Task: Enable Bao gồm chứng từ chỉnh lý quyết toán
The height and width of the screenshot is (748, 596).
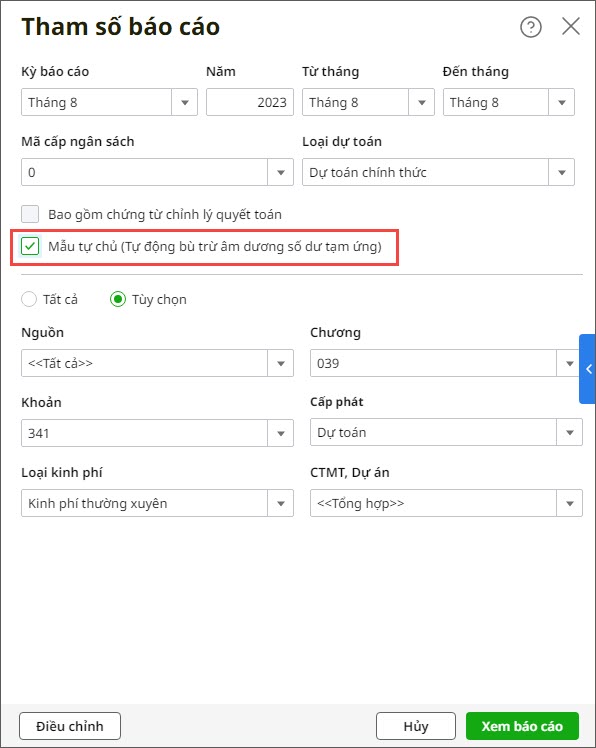Action: (x=30, y=214)
